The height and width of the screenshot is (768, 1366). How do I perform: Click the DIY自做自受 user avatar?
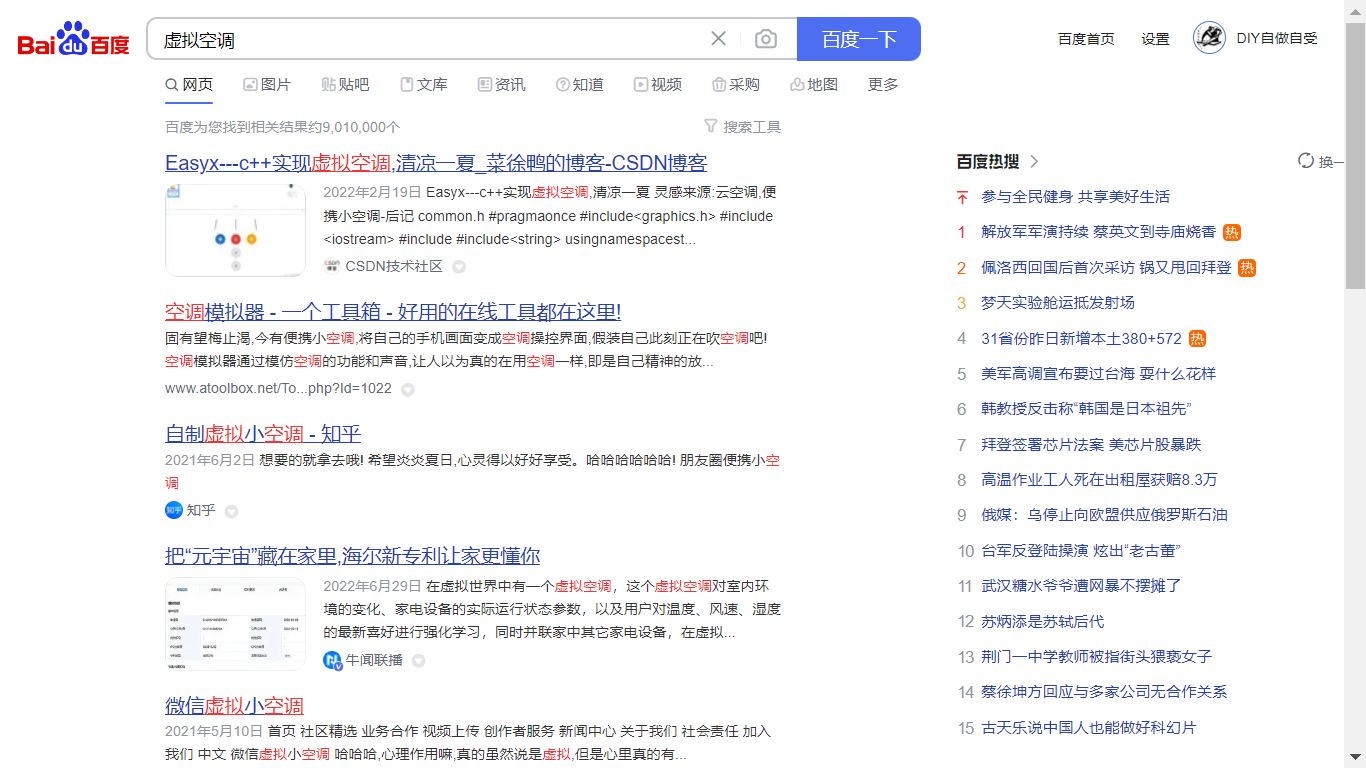point(1209,38)
